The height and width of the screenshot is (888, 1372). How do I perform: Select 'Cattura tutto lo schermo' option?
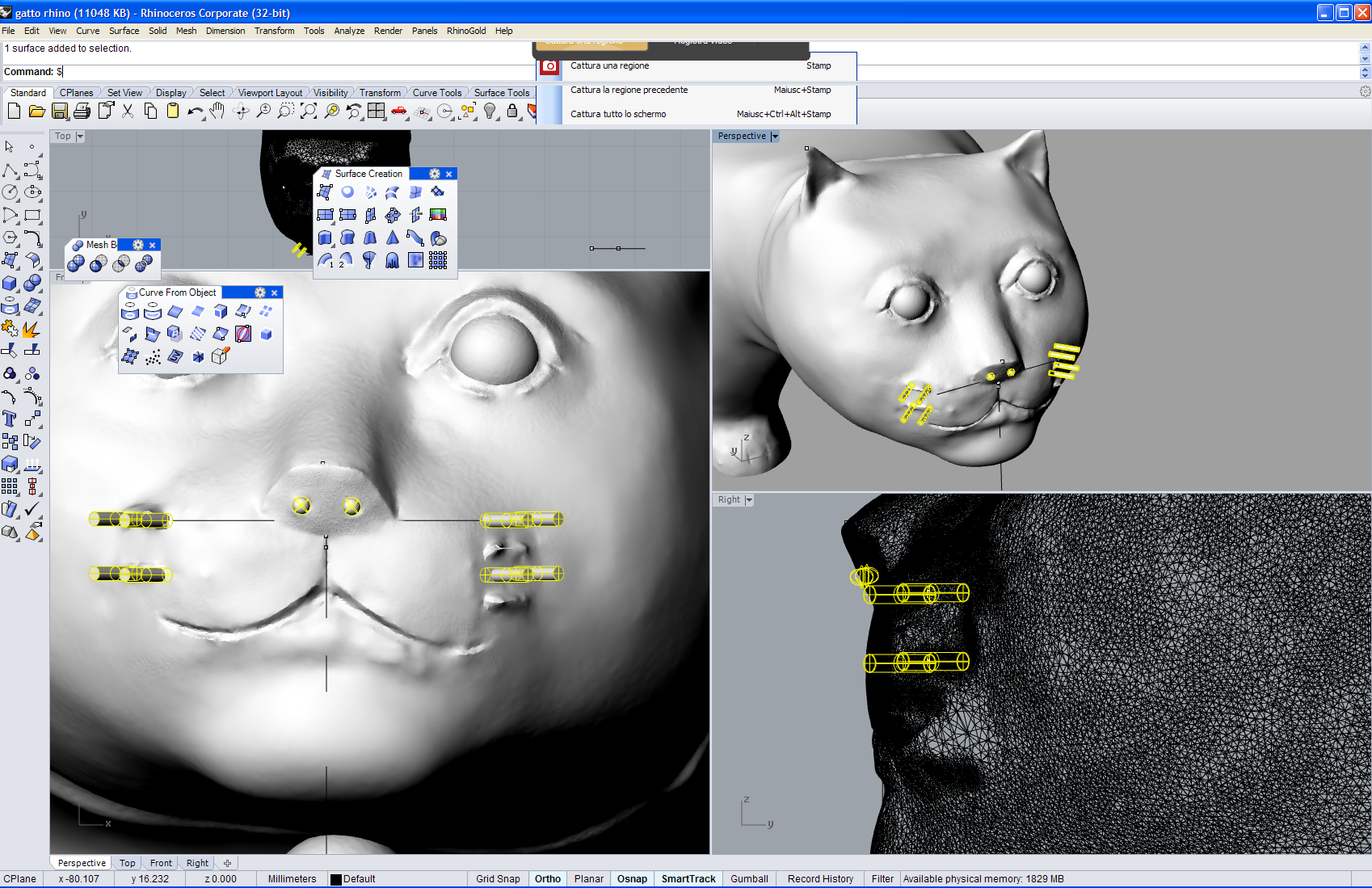click(x=697, y=114)
